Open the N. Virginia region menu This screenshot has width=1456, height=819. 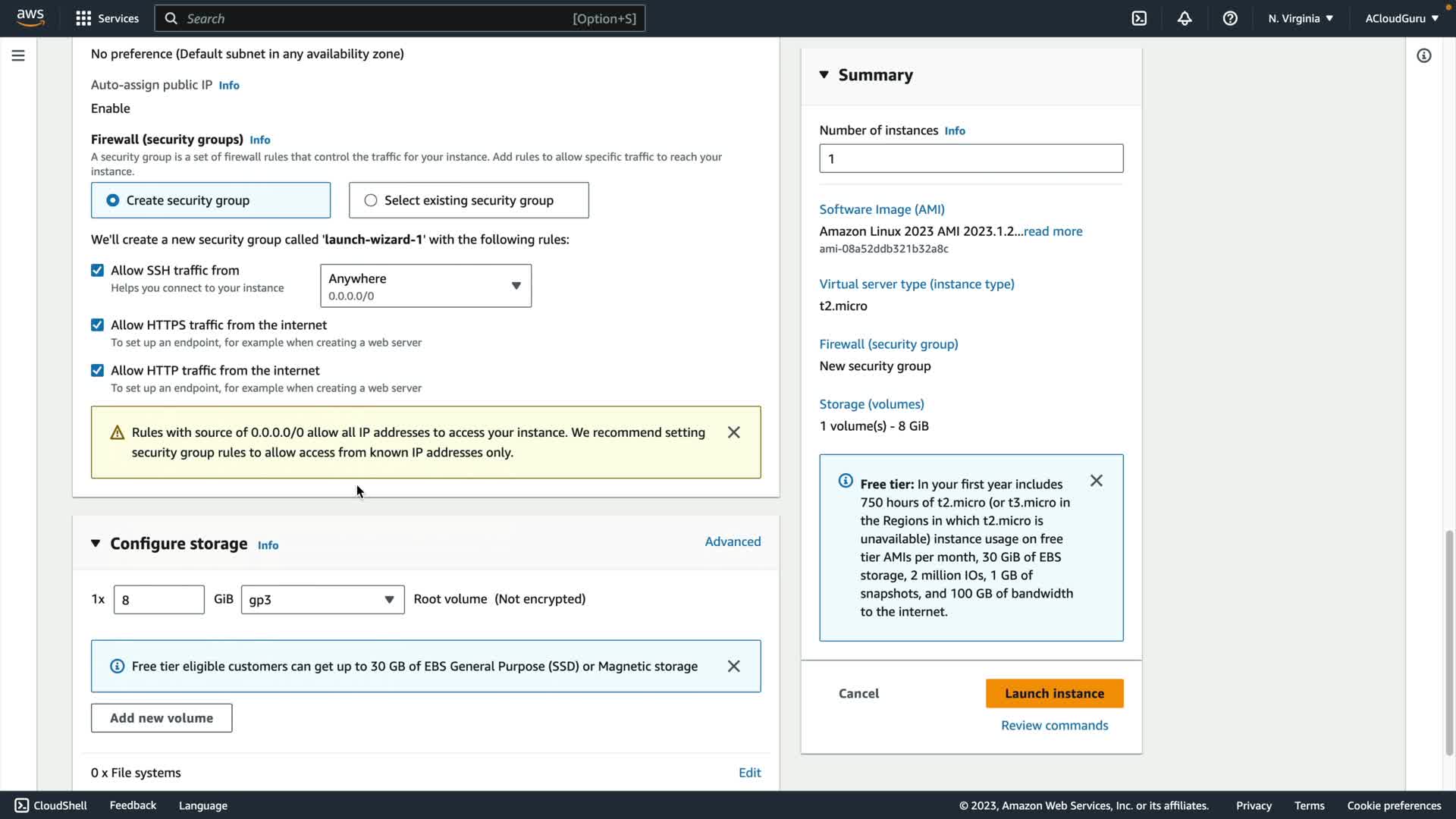coord(1300,18)
